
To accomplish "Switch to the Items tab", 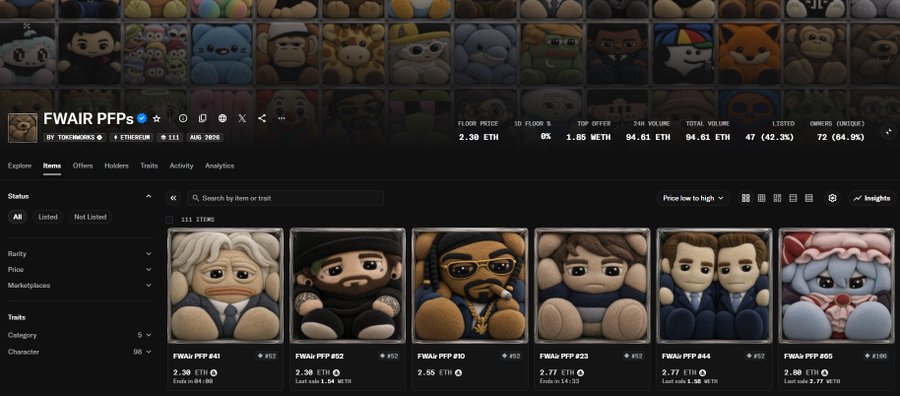I will (x=52, y=166).
